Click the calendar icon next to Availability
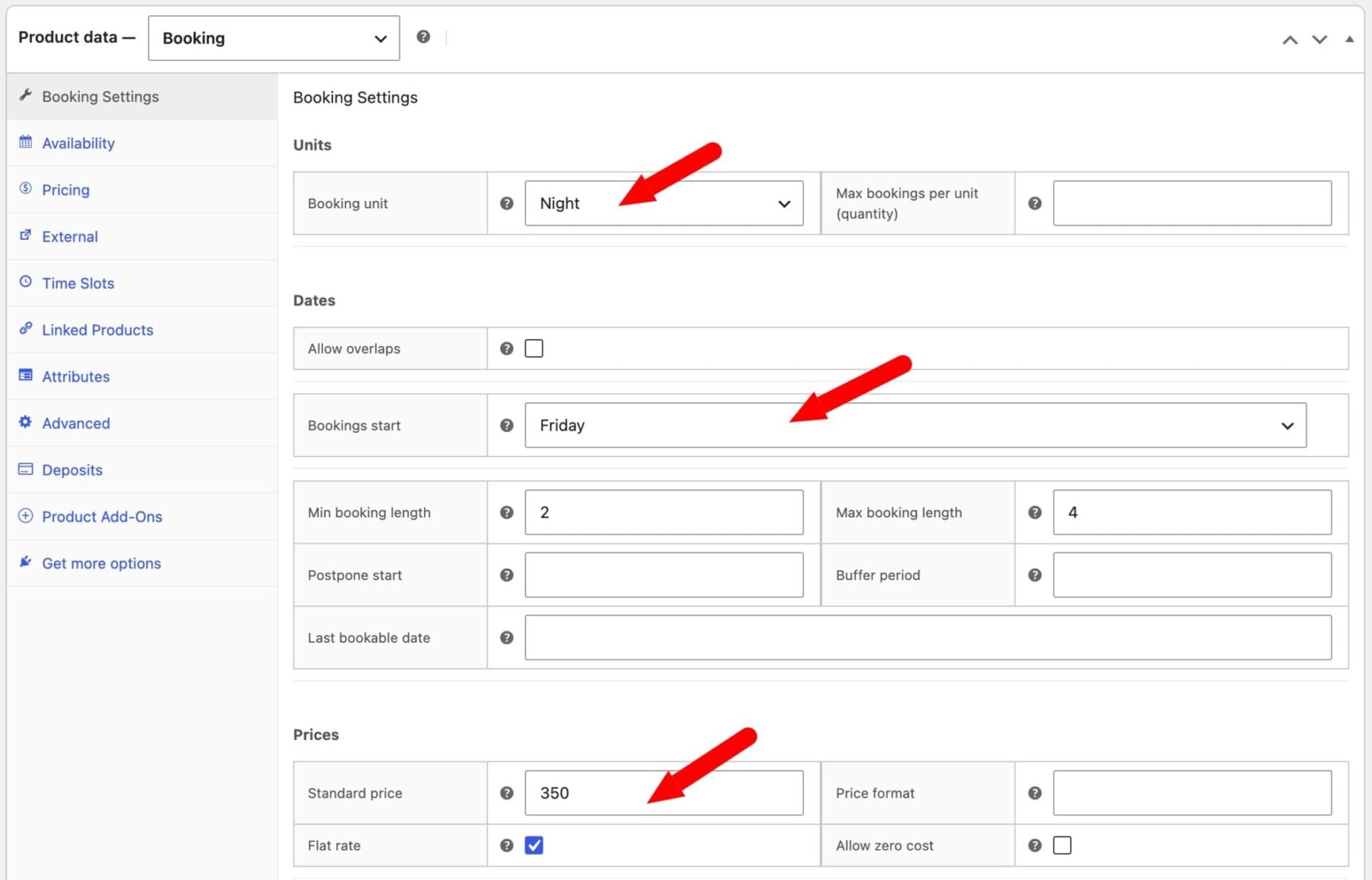This screenshot has height=880, width=1372. (x=26, y=142)
